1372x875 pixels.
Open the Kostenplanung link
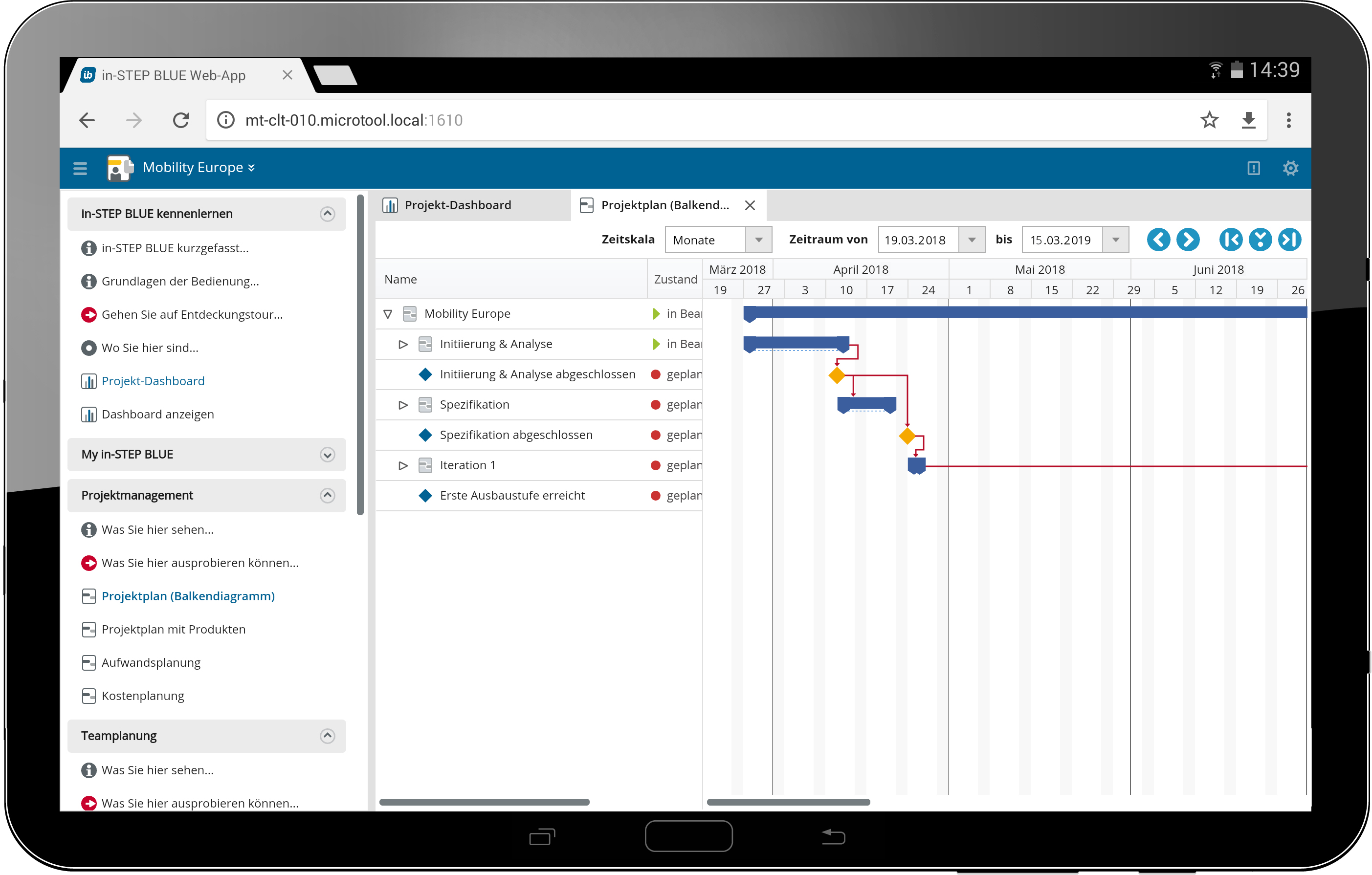[142, 696]
